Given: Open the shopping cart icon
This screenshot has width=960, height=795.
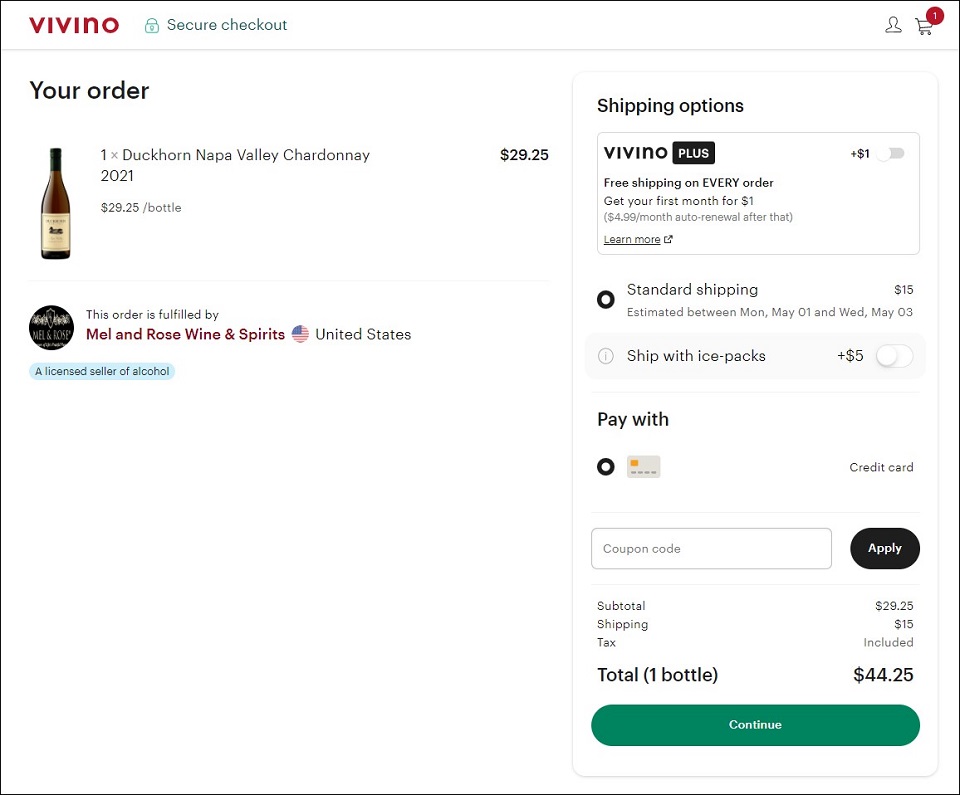Looking at the screenshot, I should pyautogui.click(x=923, y=26).
